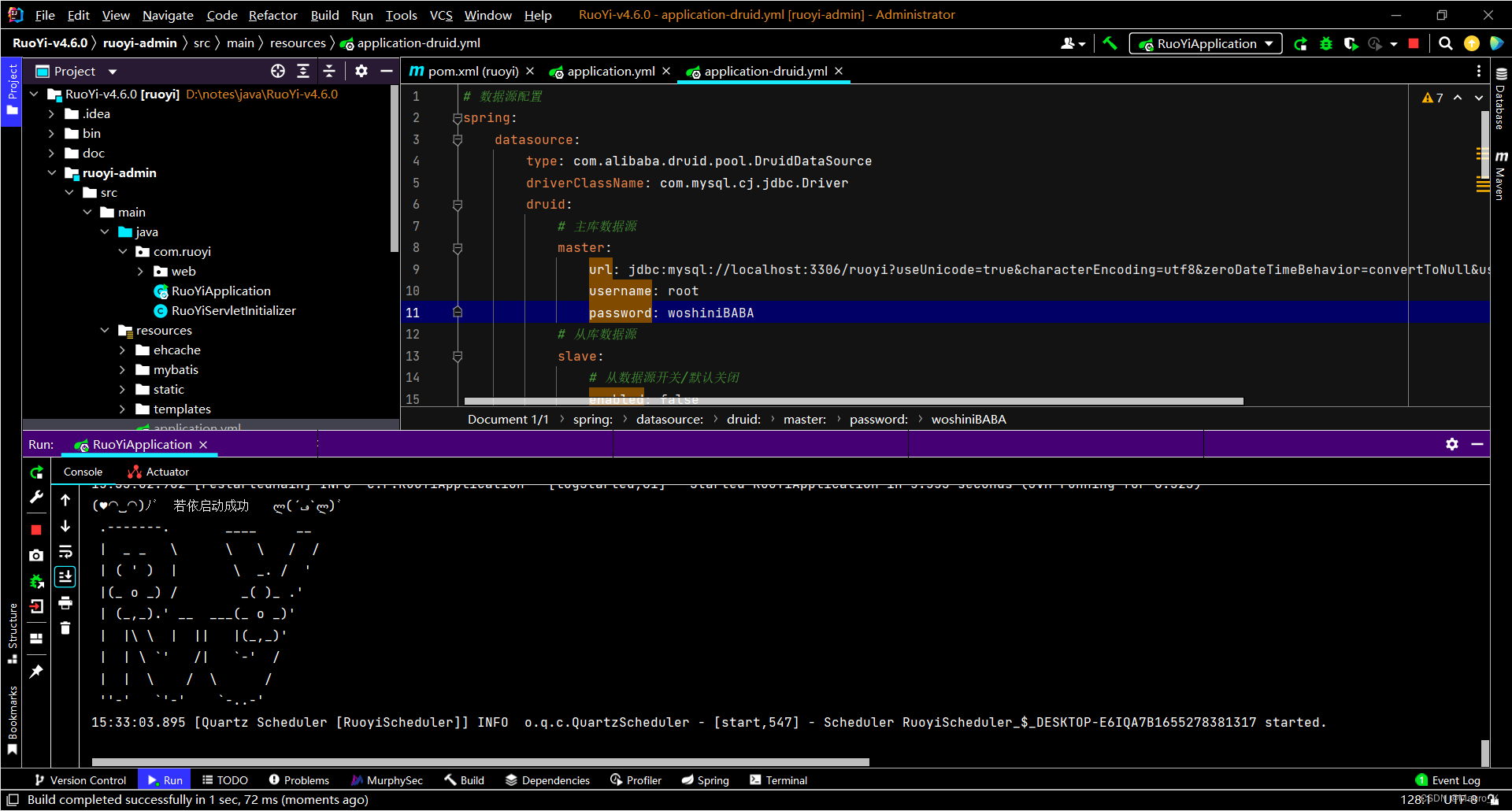Run with Coverage shield icon
The height and width of the screenshot is (811, 1512).
pyautogui.click(x=1351, y=43)
